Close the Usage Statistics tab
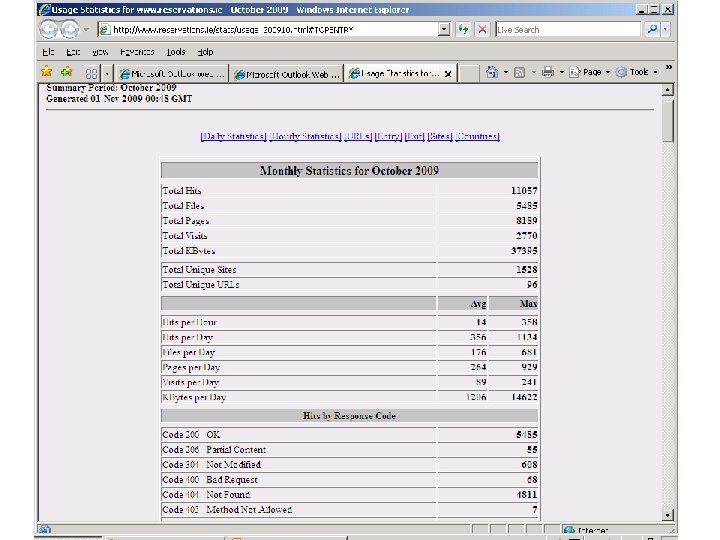 pos(448,73)
